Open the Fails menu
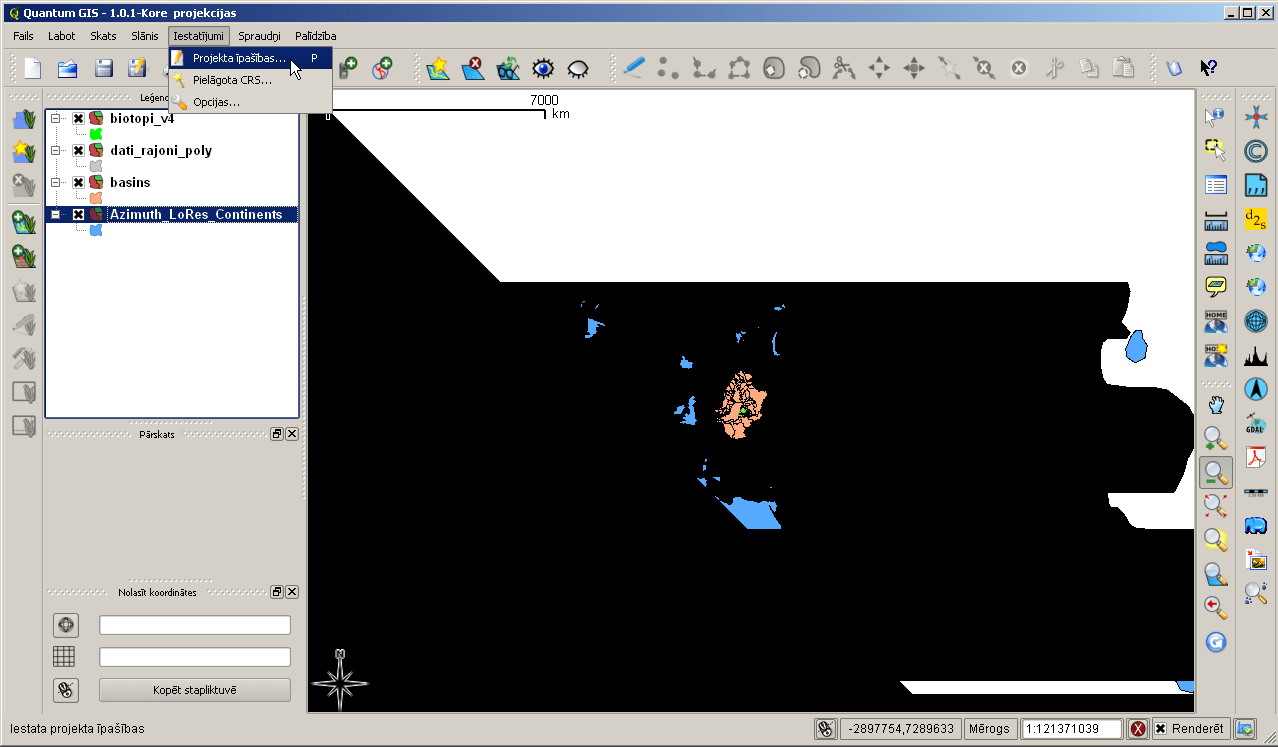This screenshot has width=1278, height=747. [24, 36]
